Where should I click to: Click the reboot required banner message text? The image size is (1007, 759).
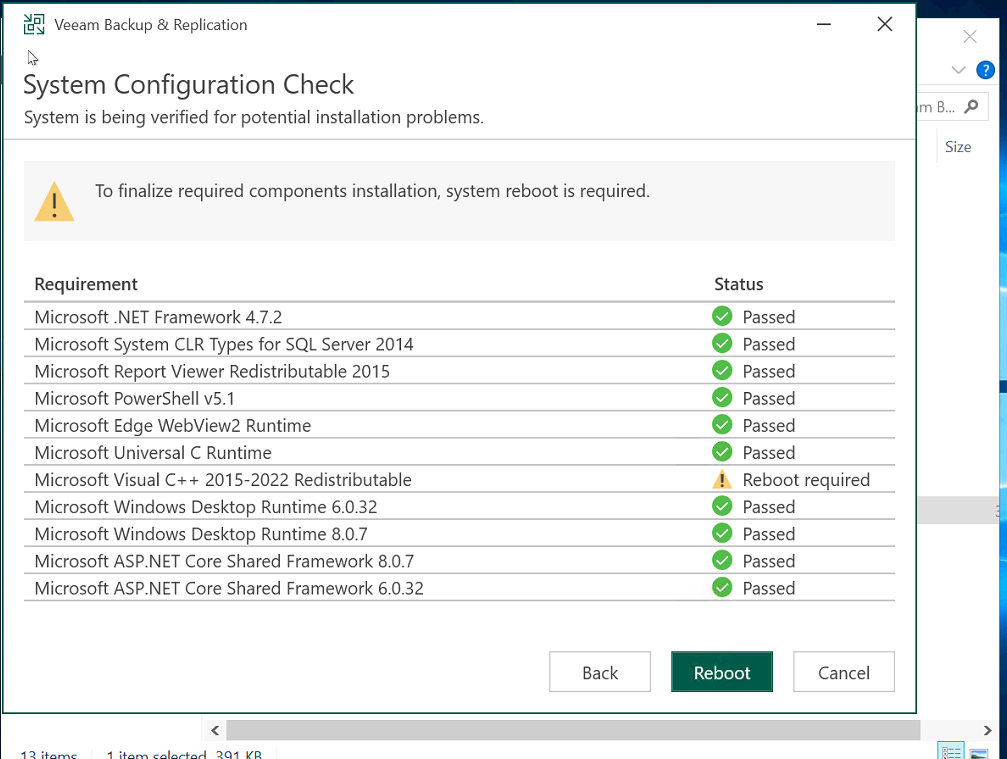pyautogui.click(x=372, y=191)
